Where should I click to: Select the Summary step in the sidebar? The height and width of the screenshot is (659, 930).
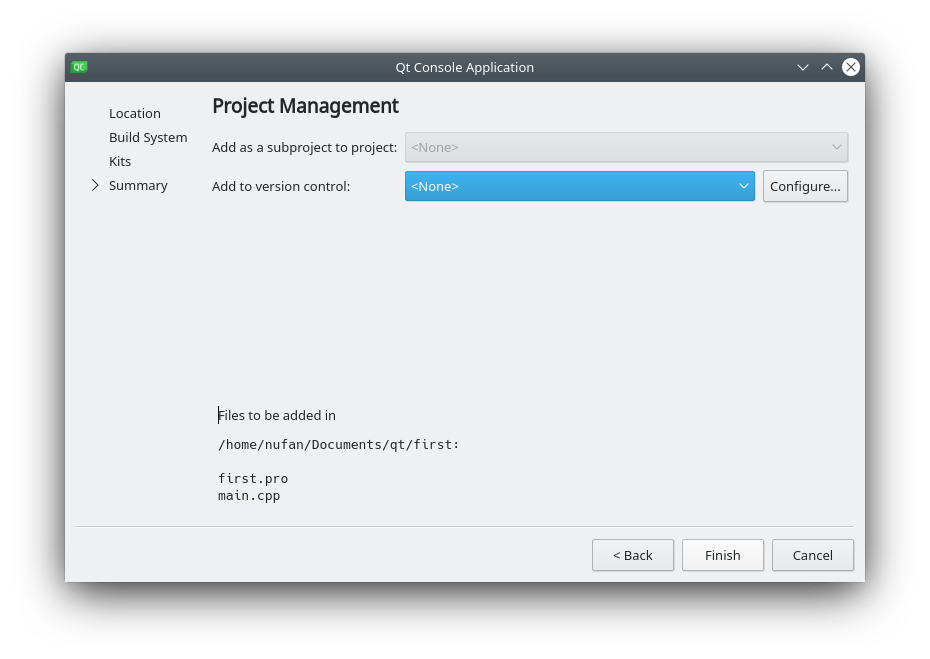138,185
